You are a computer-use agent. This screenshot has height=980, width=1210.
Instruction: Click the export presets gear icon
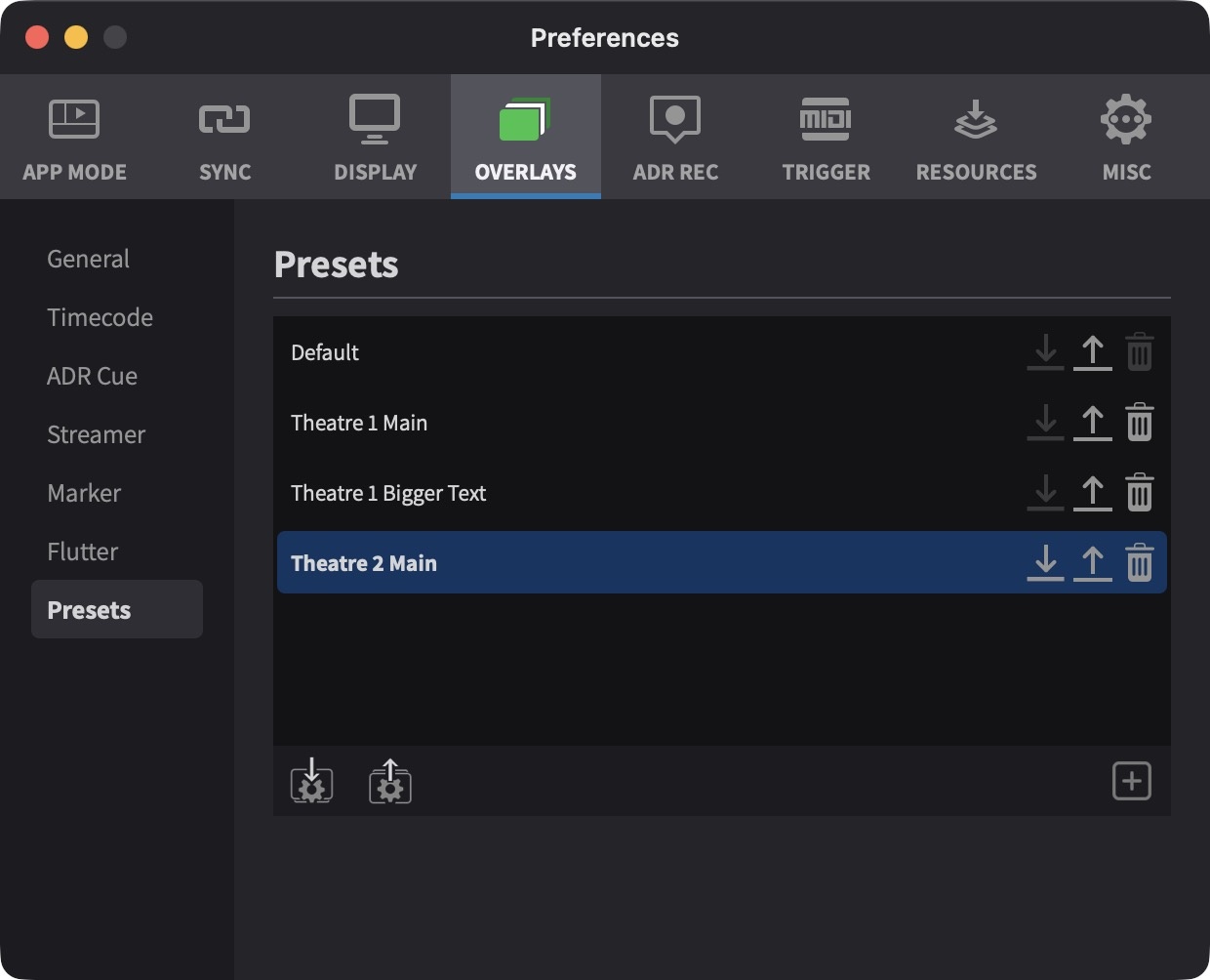tap(390, 781)
